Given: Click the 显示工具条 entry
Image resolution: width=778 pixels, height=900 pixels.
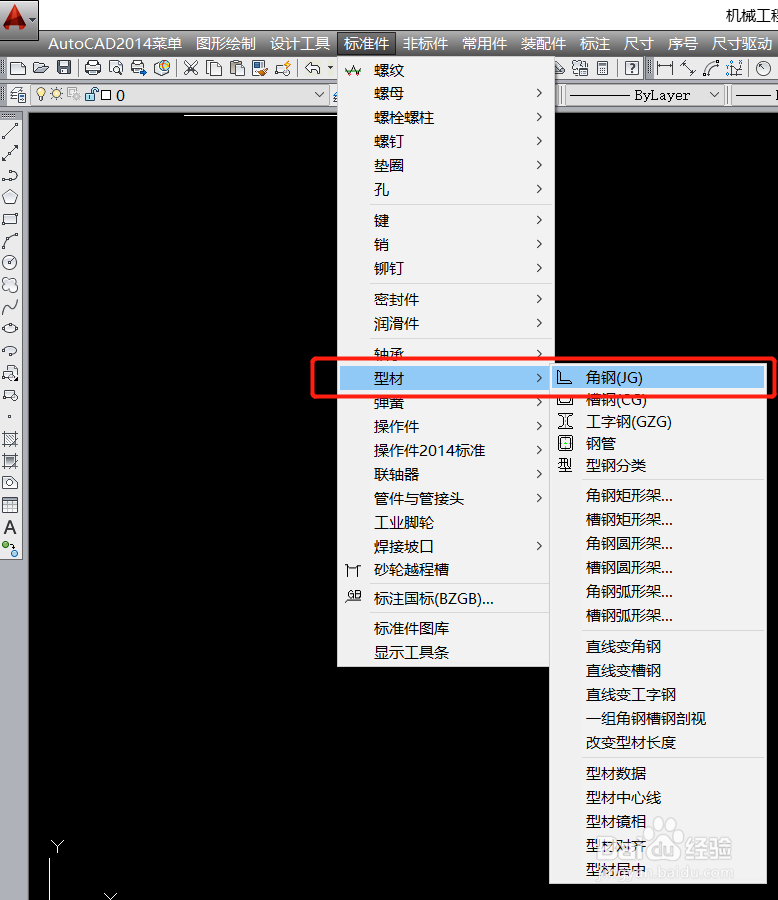Looking at the screenshot, I should pyautogui.click(x=444, y=653).
